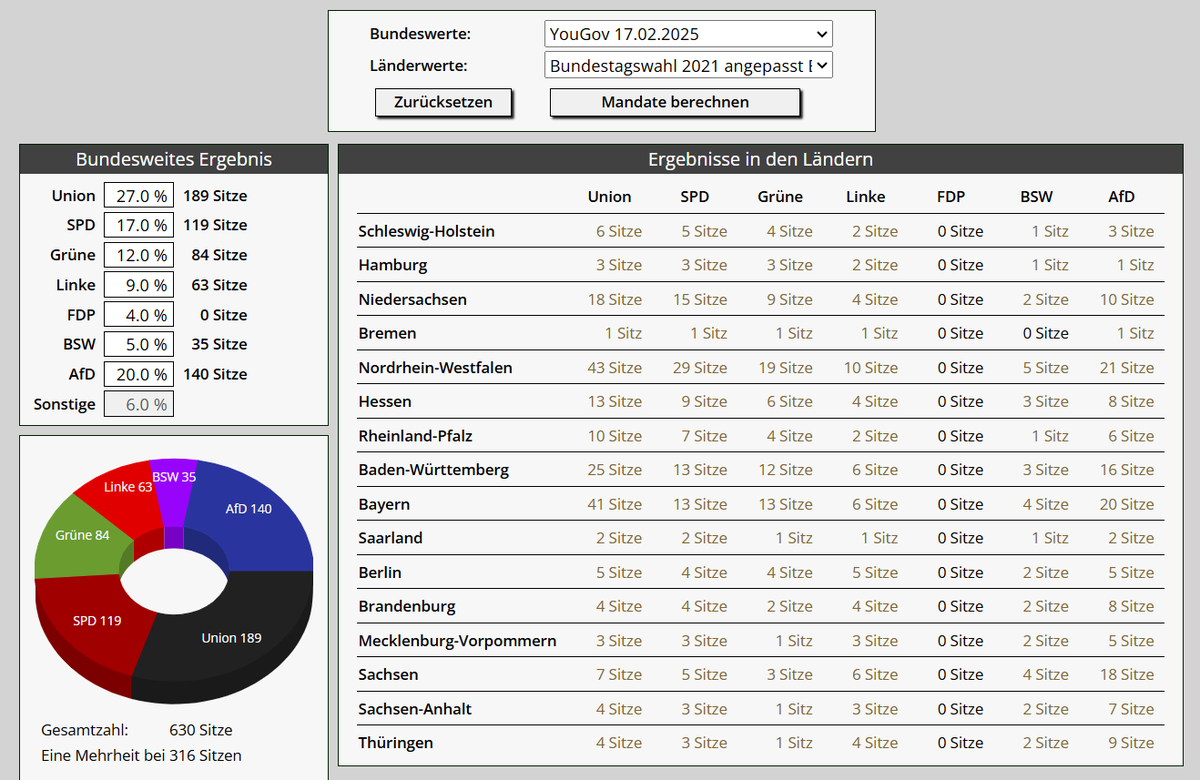Click Bayern Union value 41 Sitze
The height and width of the screenshot is (780, 1200).
pyautogui.click(x=615, y=504)
